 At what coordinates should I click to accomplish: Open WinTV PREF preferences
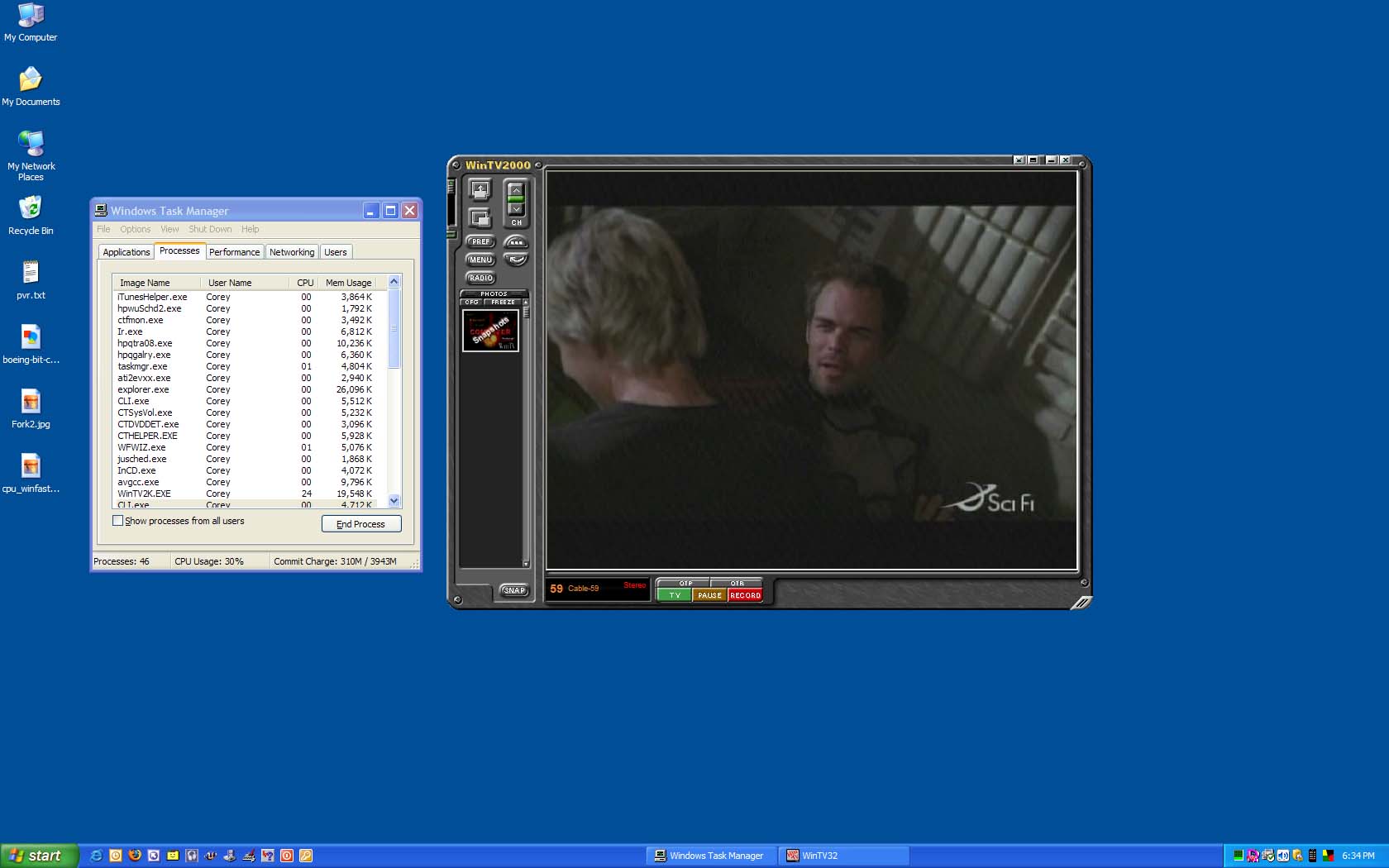coord(480,241)
